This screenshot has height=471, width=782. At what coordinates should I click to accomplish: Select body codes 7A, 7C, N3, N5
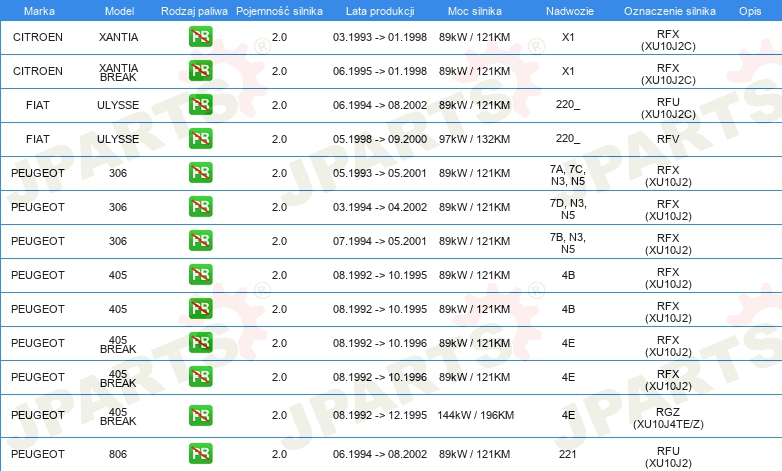tap(568, 175)
